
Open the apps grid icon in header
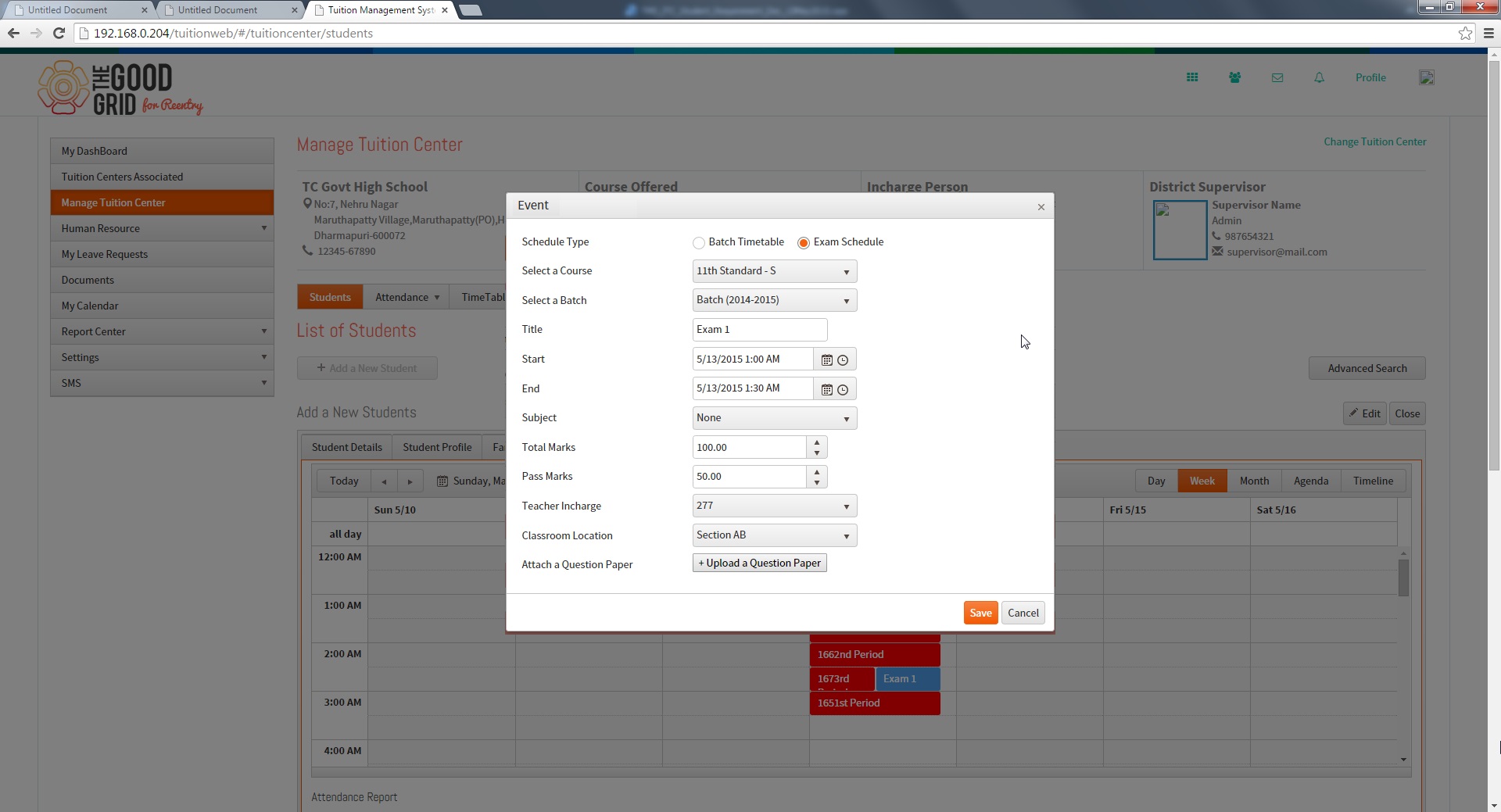(1192, 77)
